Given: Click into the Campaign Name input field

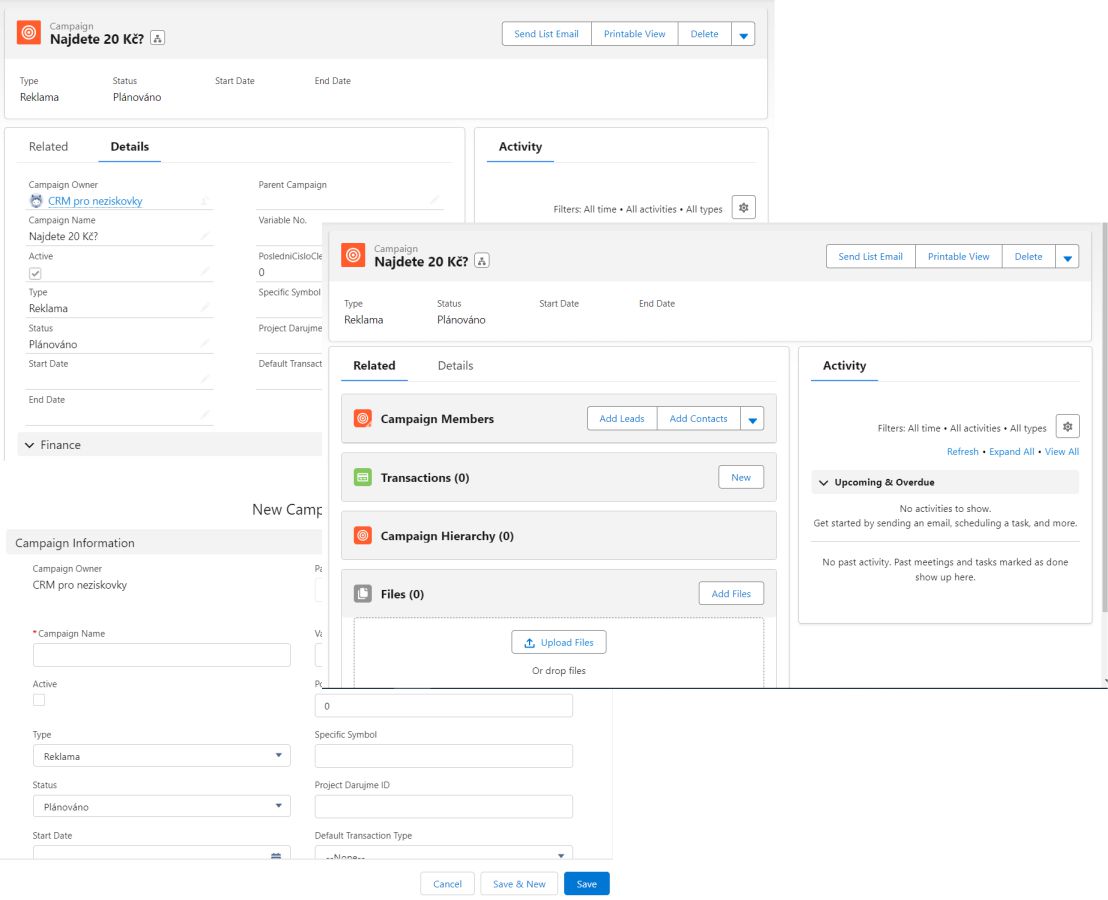Looking at the screenshot, I should pos(161,655).
